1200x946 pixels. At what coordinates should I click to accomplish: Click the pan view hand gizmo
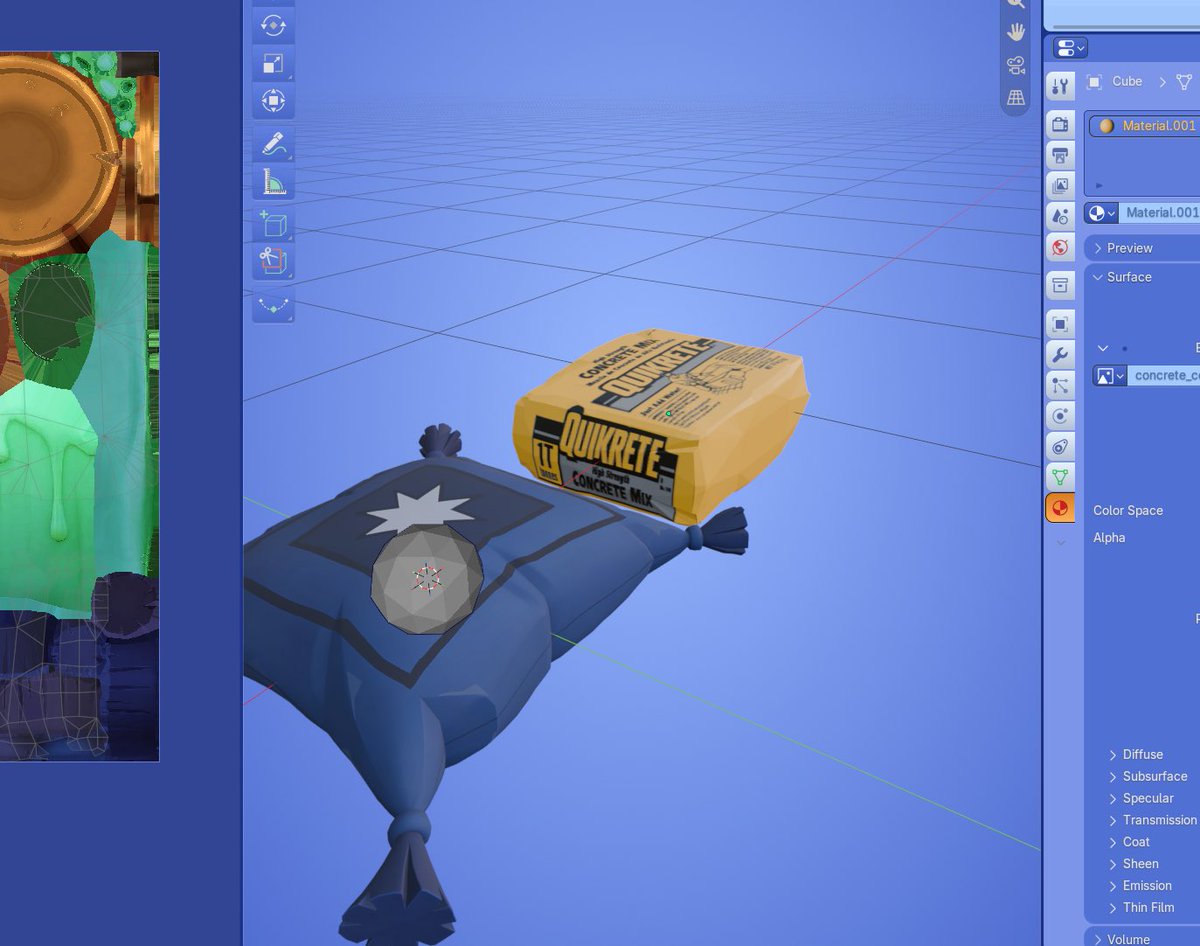click(1016, 33)
